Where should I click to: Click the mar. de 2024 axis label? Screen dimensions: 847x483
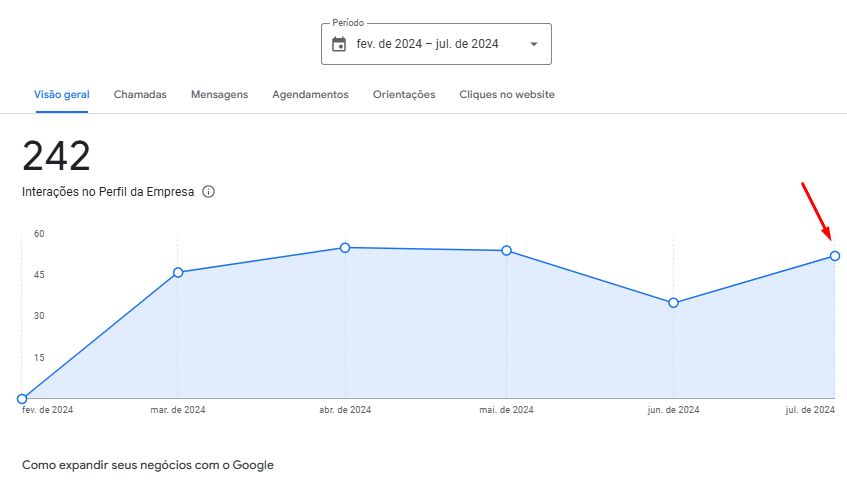(x=178, y=410)
